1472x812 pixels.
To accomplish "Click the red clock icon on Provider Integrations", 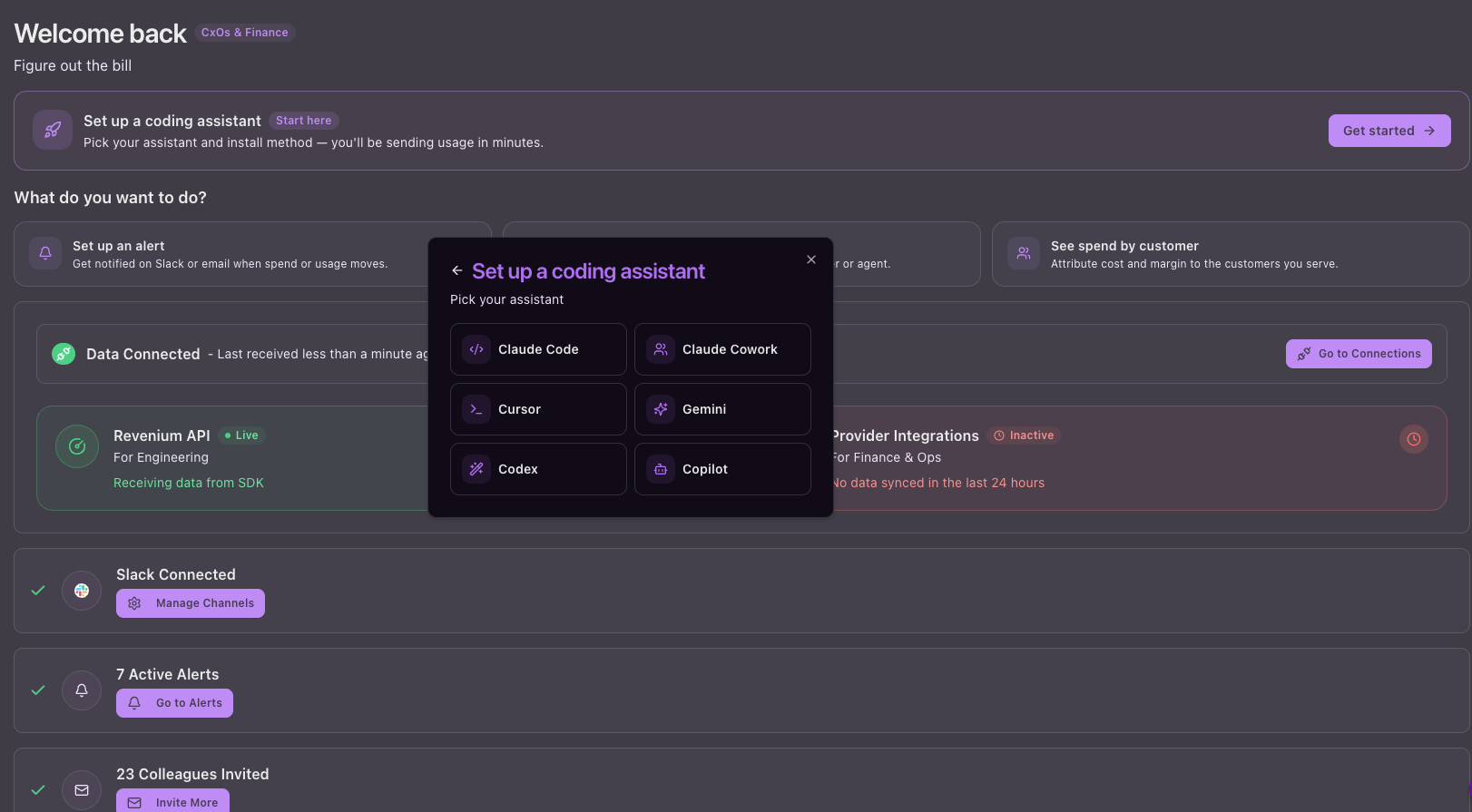I will tap(1414, 439).
